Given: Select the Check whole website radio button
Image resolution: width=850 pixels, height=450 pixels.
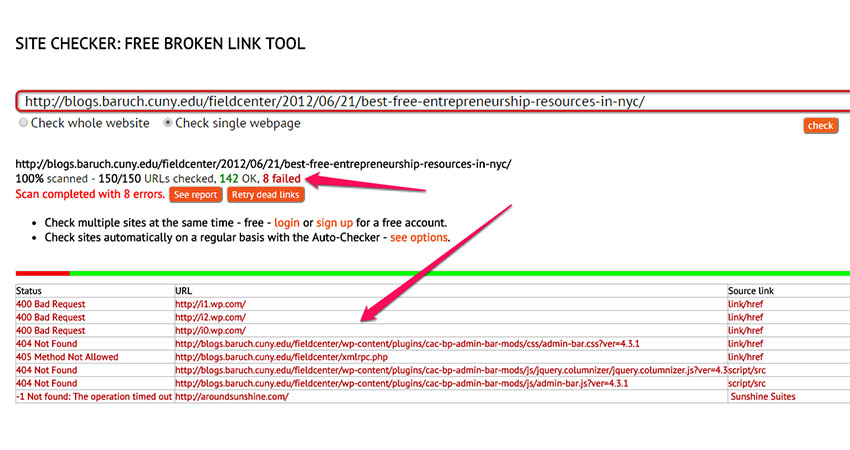Looking at the screenshot, I should (x=23, y=123).
